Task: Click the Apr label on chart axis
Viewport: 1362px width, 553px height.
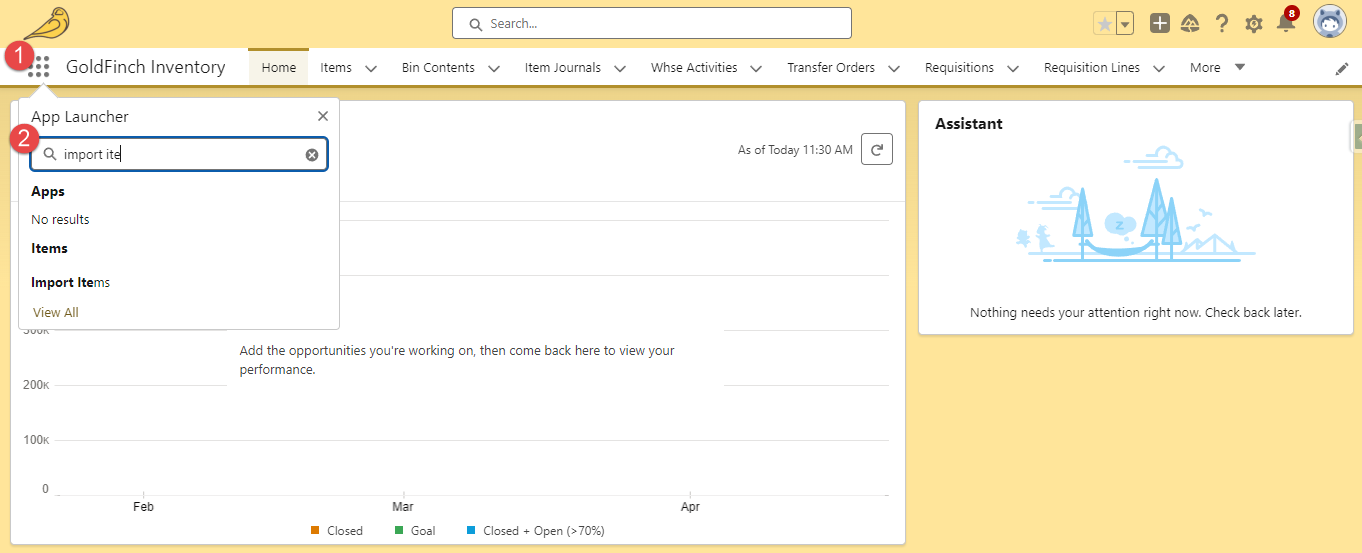Action: (690, 507)
